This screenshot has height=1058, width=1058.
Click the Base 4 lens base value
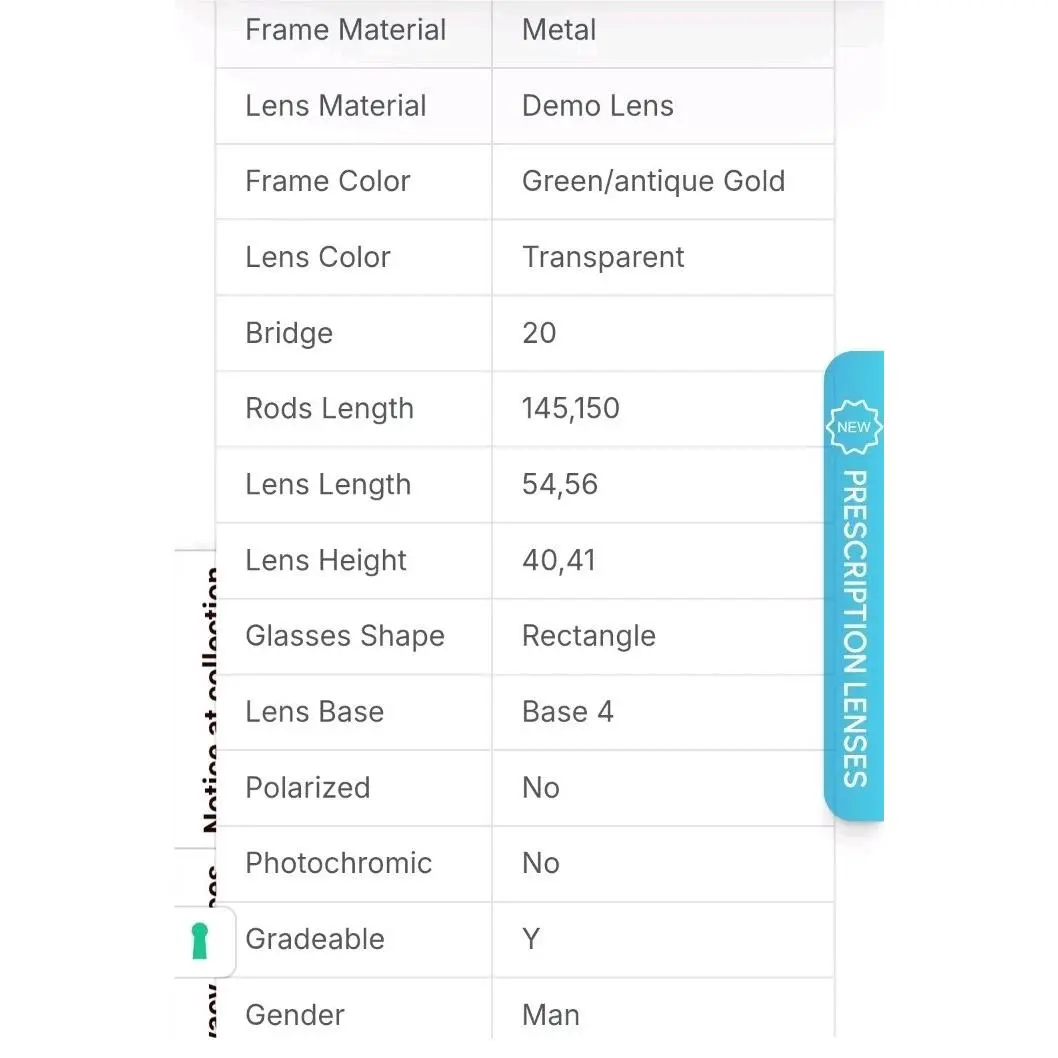coord(567,712)
